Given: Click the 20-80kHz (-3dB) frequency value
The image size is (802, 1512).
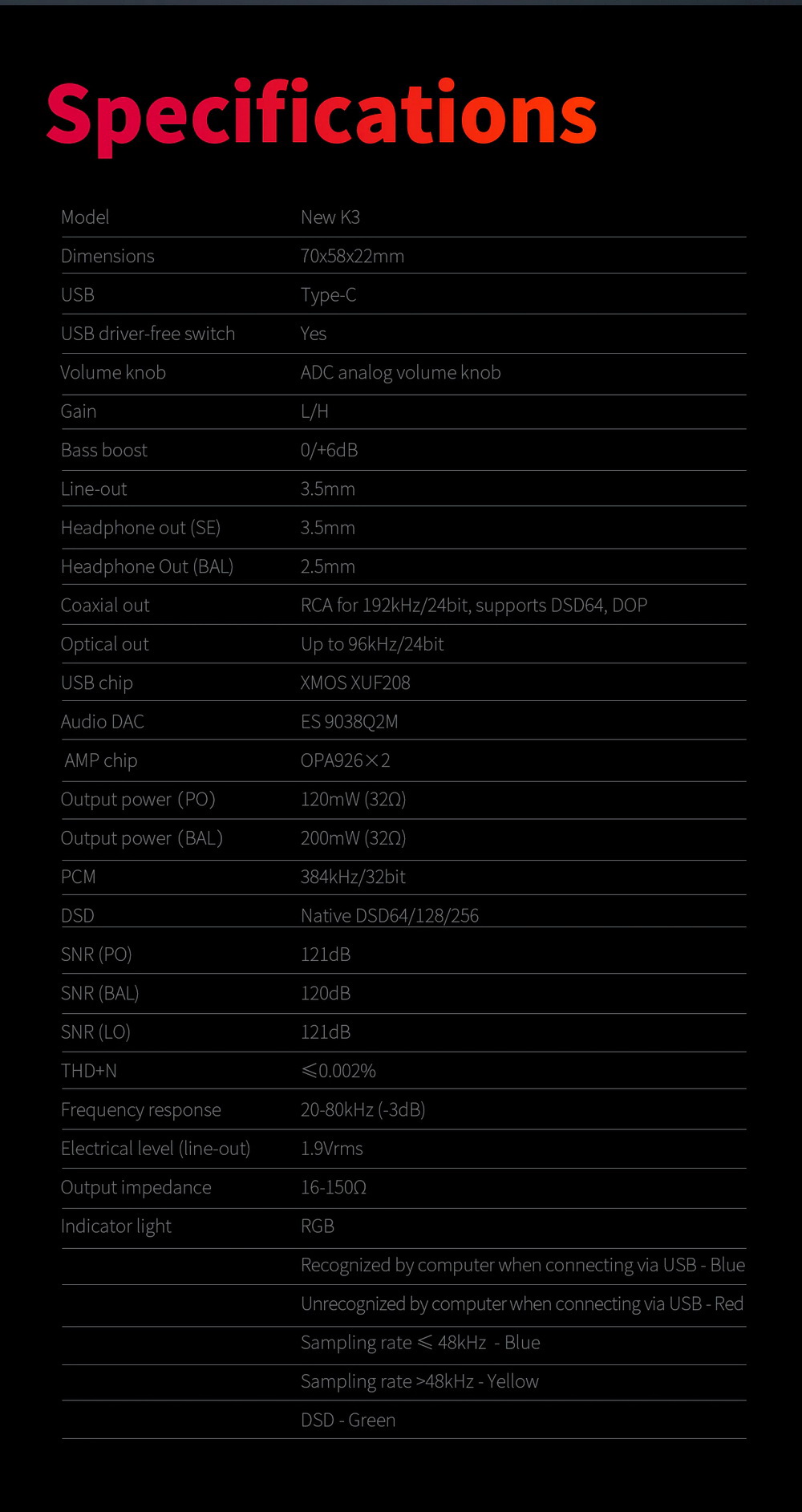Looking at the screenshot, I should pos(363,1109).
